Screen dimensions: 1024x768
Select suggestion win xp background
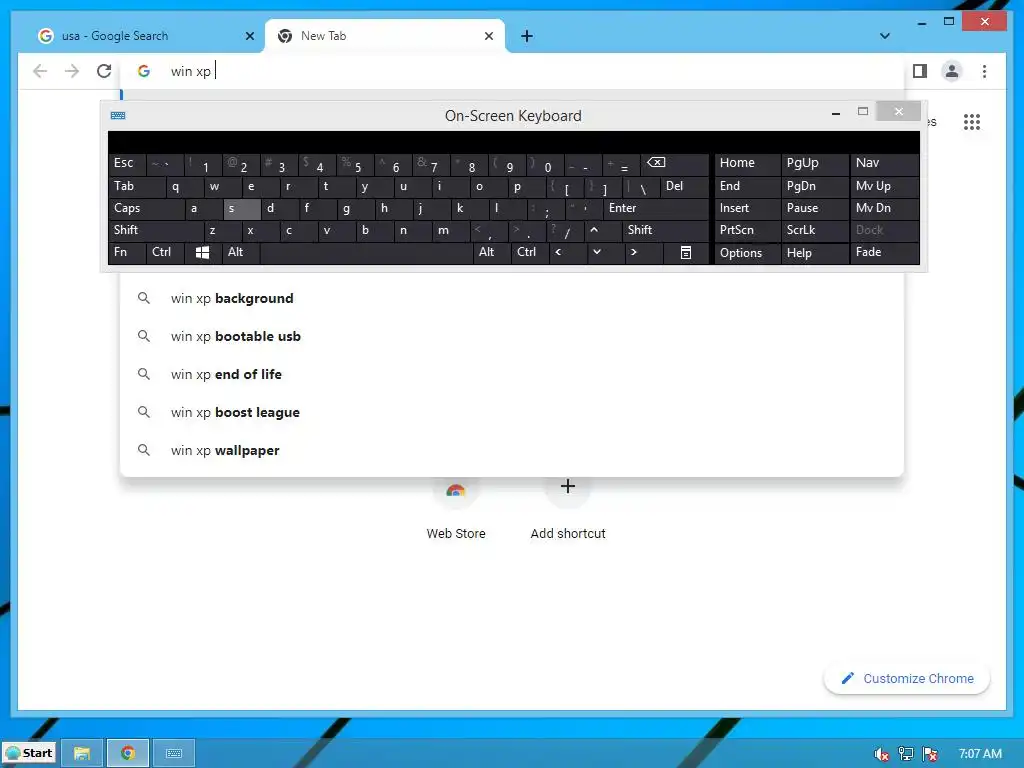pyautogui.click(x=512, y=298)
